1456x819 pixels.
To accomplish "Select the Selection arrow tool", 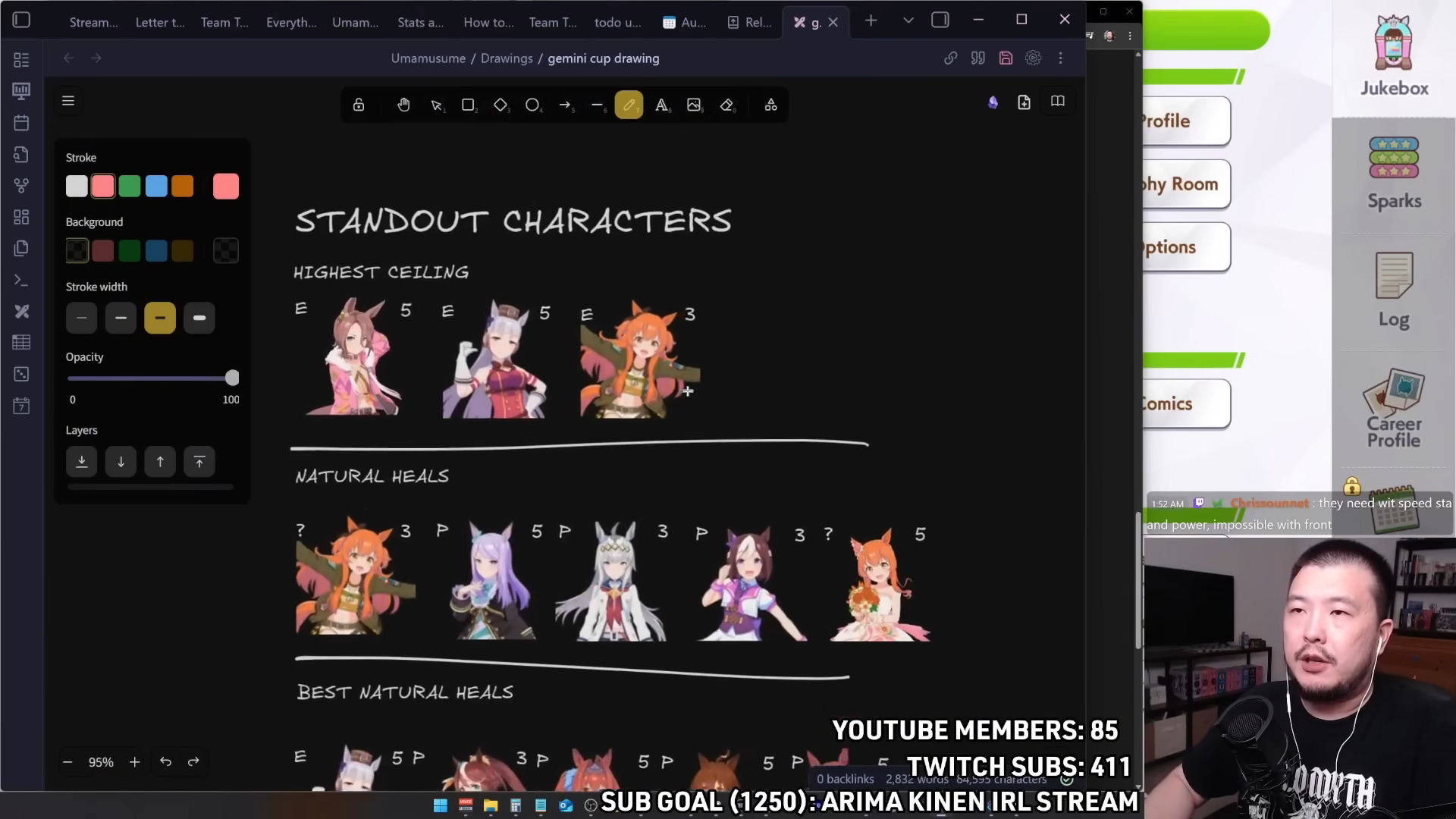I will click(x=436, y=105).
